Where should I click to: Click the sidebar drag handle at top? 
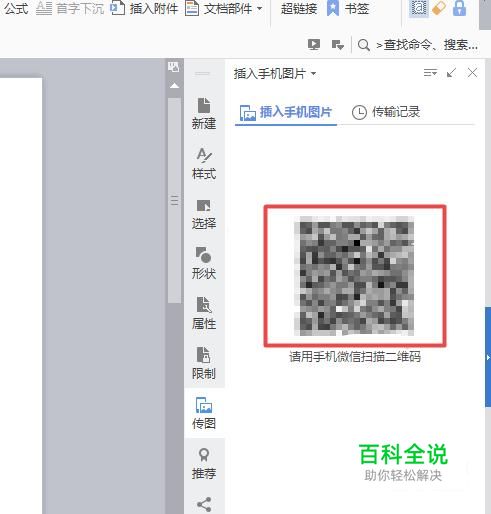pos(202,73)
